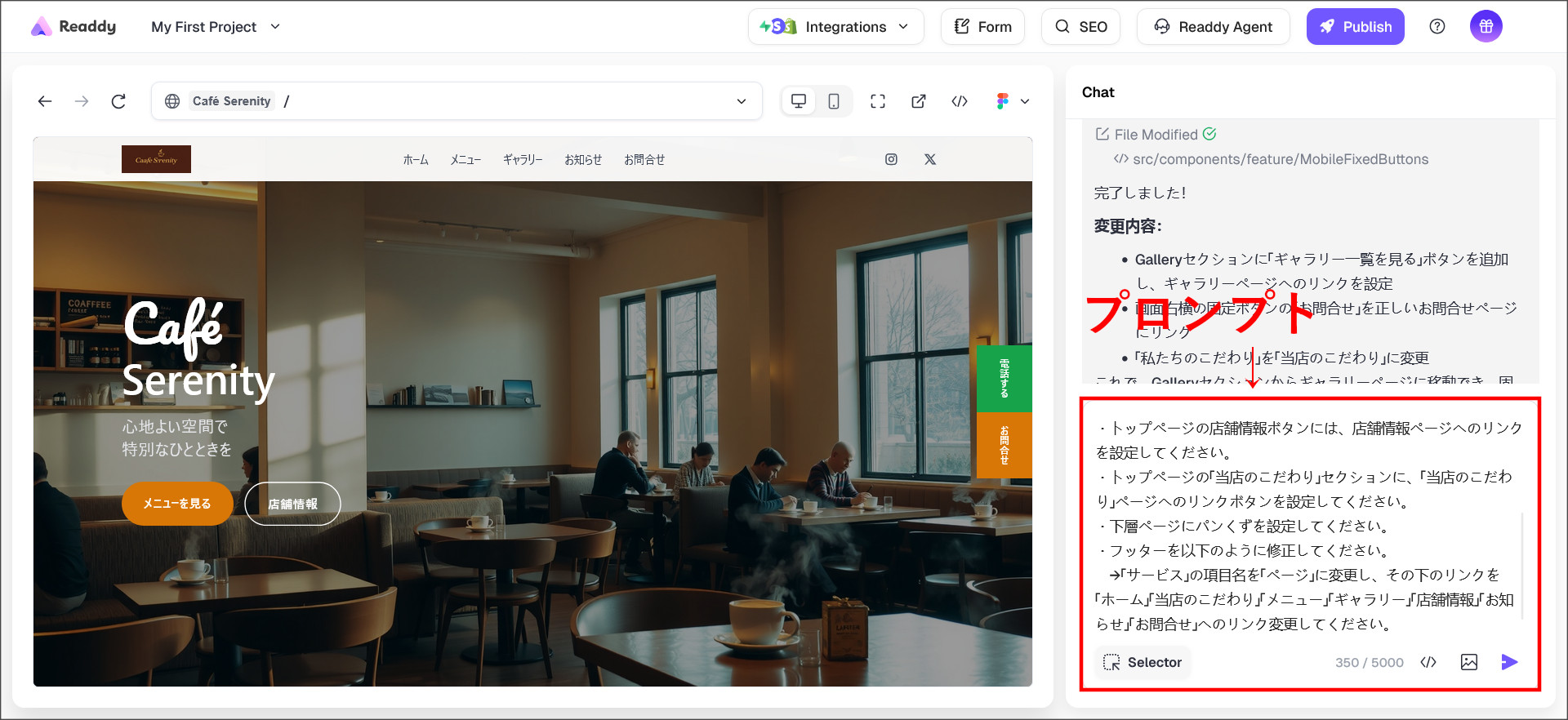Open the Integrations dropdown
The image size is (1568, 720).
point(835,27)
